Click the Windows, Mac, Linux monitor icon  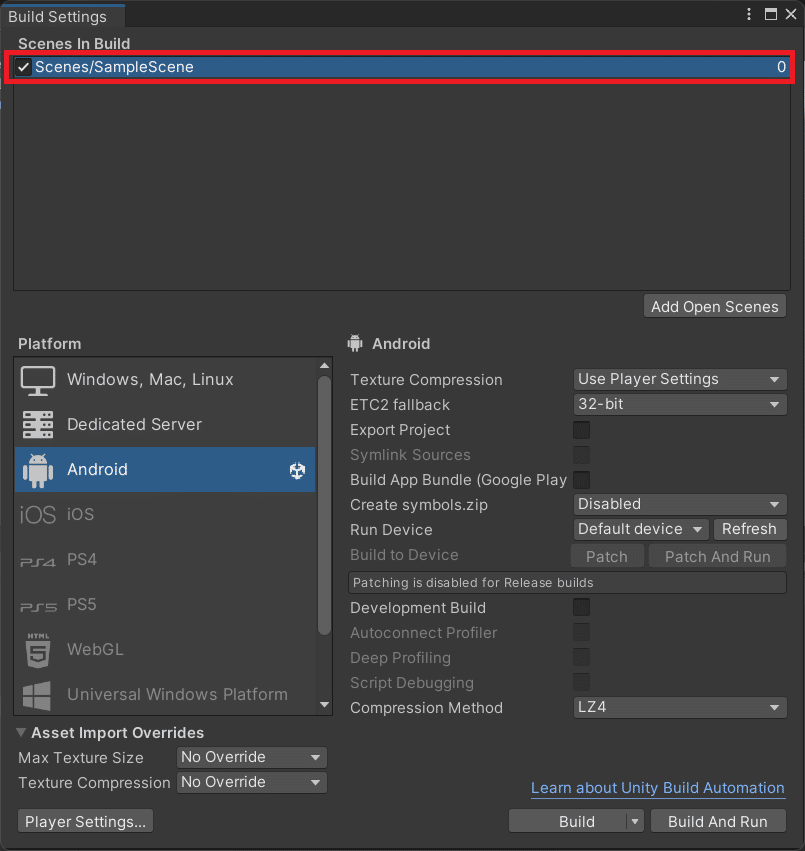(x=37, y=380)
